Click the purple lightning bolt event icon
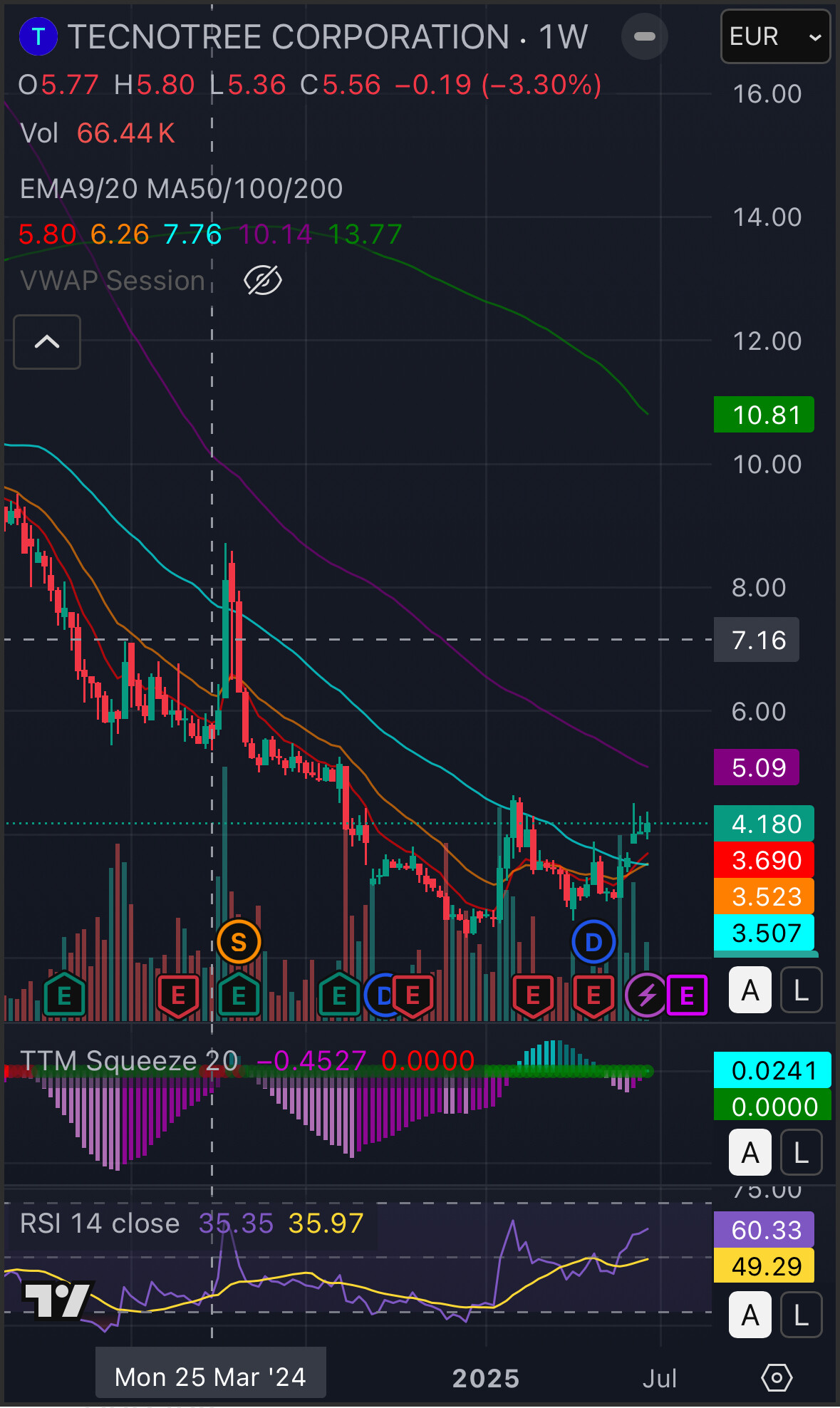 (646, 995)
